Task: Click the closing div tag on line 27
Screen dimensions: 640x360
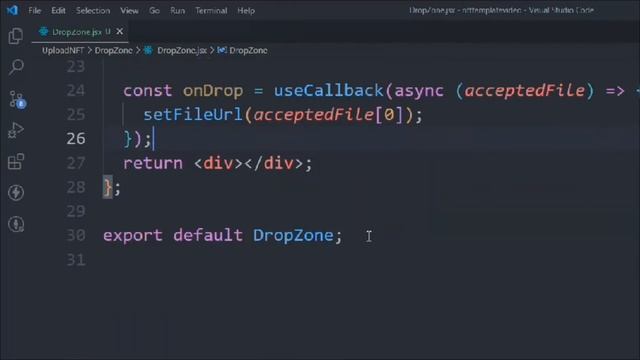Action: [x=273, y=163]
